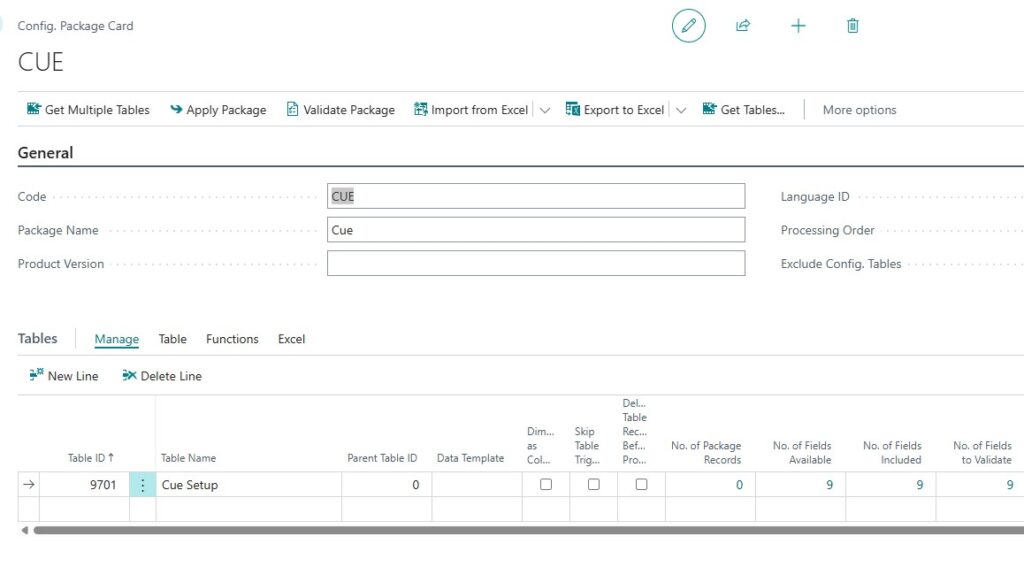Add a New Line in Tables
Screen dimensions: 1024x567
coord(64,376)
